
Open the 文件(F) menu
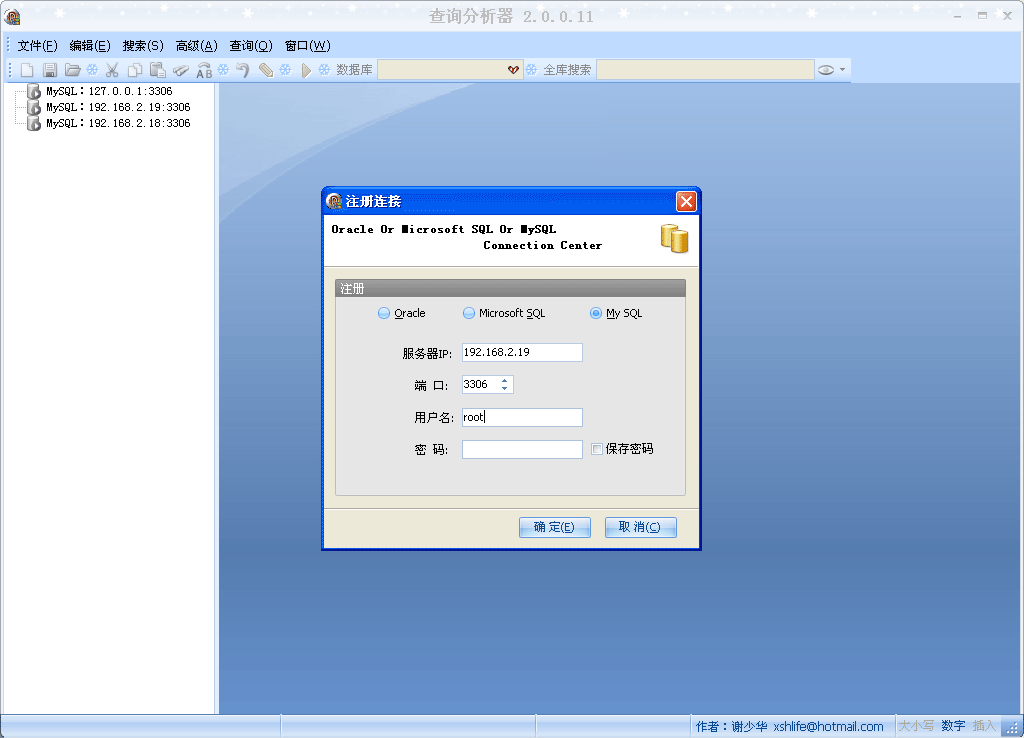pyautogui.click(x=37, y=46)
